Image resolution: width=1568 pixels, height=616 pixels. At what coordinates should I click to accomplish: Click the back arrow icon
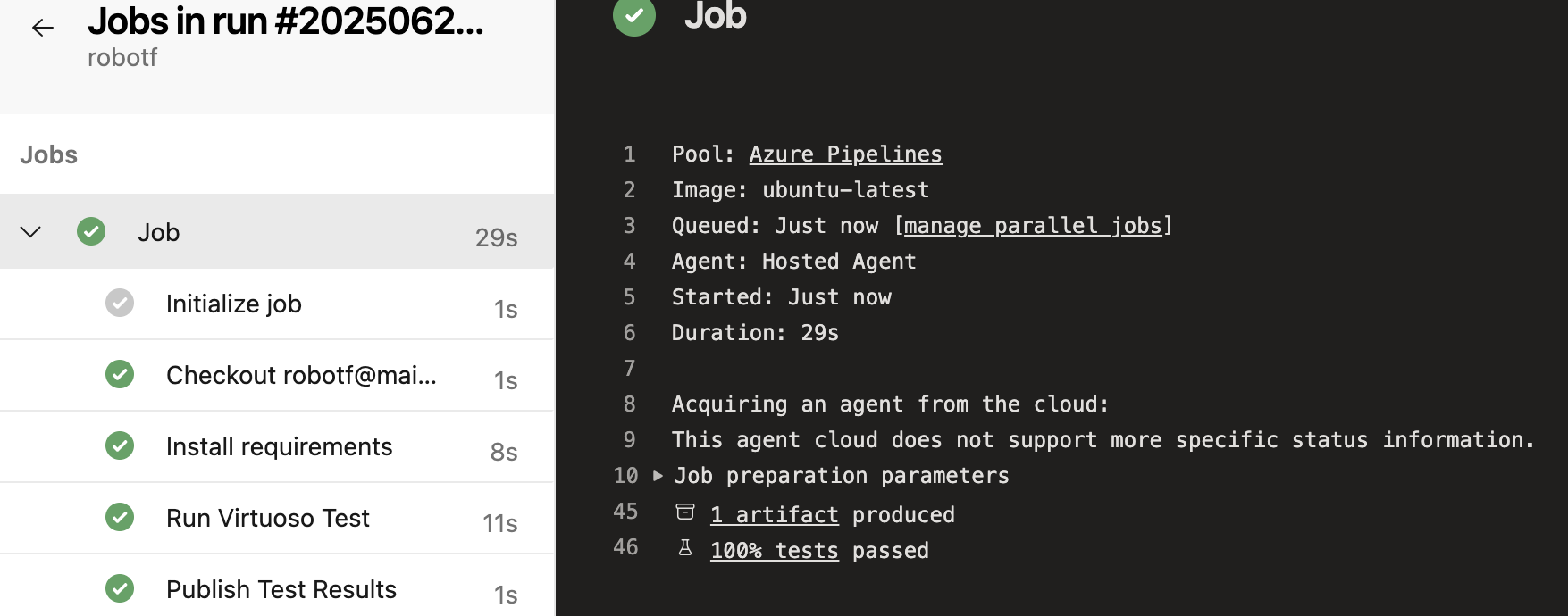pyautogui.click(x=42, y=28)
